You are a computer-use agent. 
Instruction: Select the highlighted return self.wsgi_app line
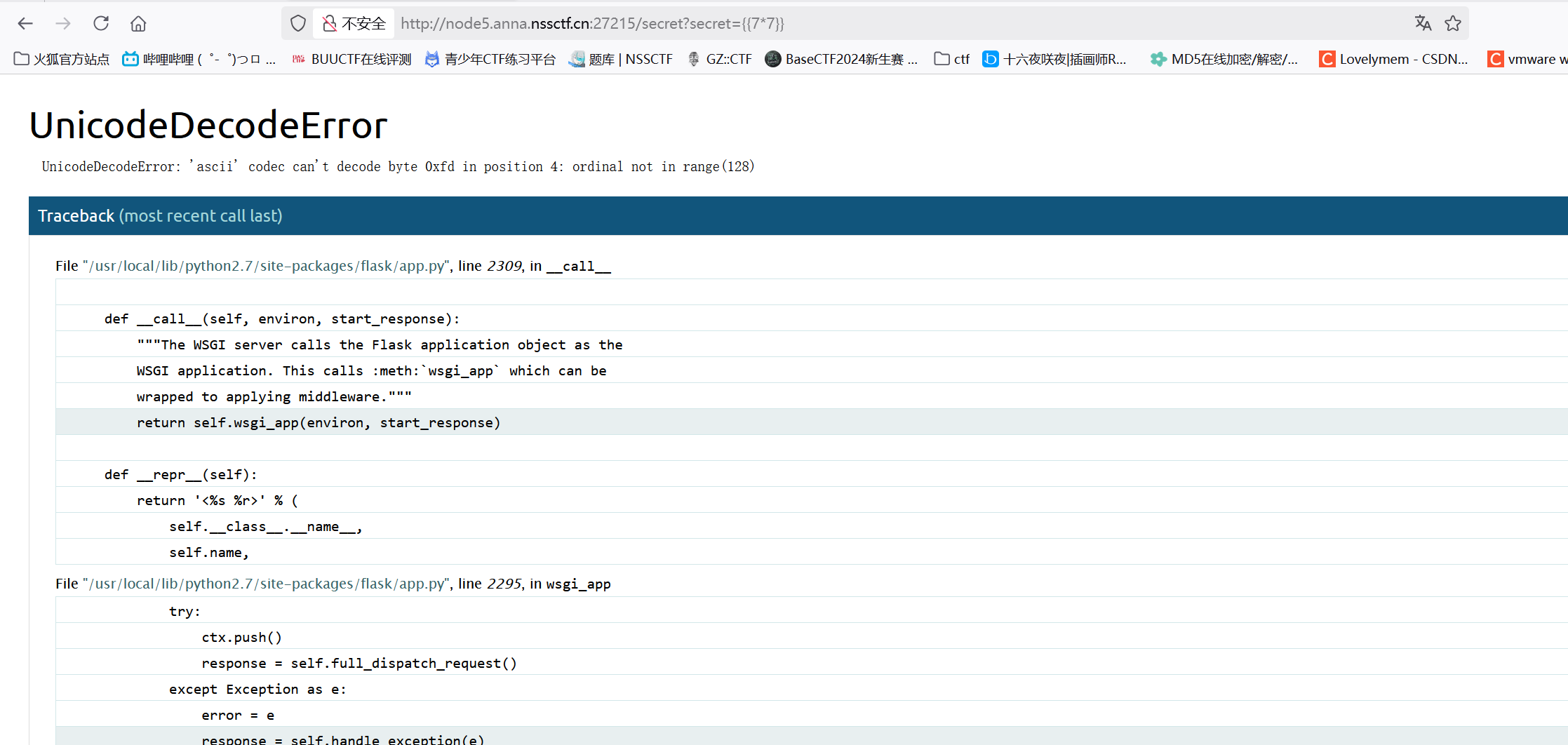click(x=319, y=422)
